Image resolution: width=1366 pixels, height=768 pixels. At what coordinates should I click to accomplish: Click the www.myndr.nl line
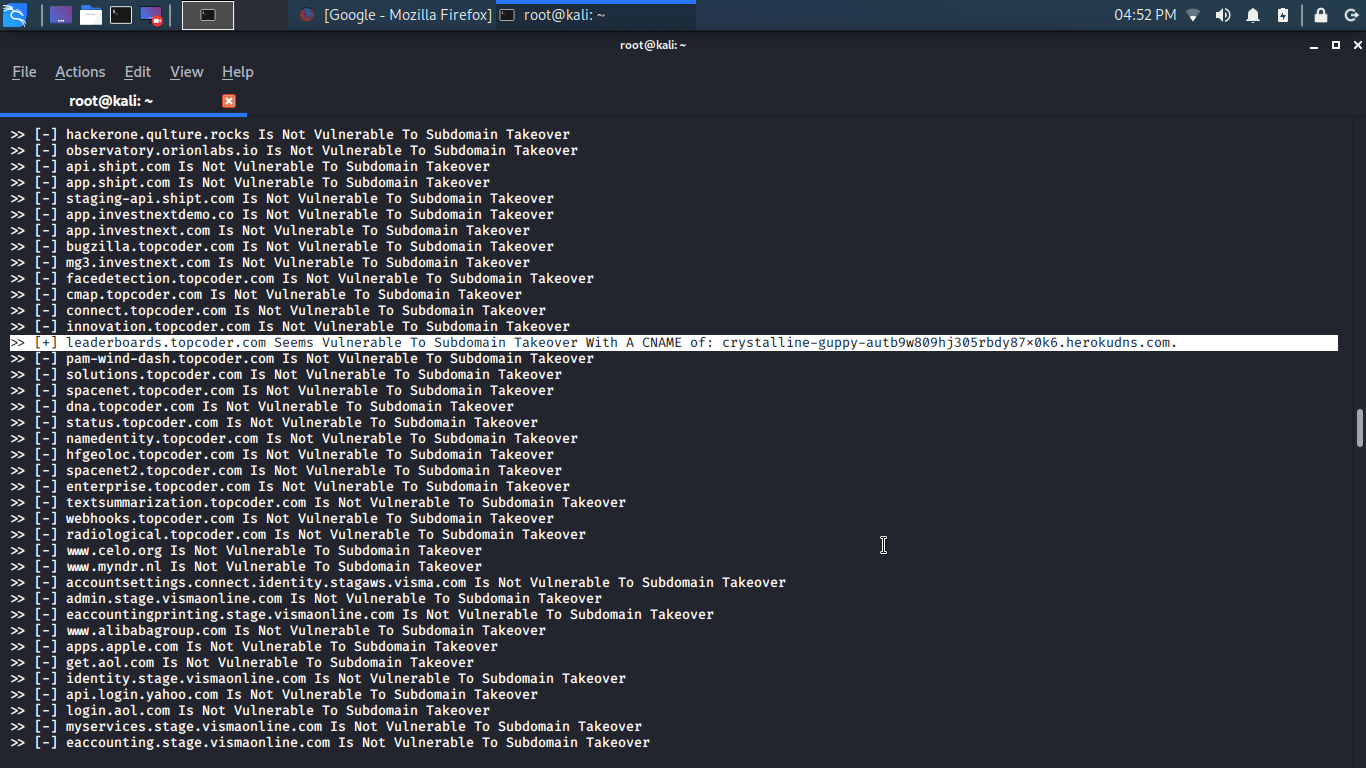(x=246, y=566)
